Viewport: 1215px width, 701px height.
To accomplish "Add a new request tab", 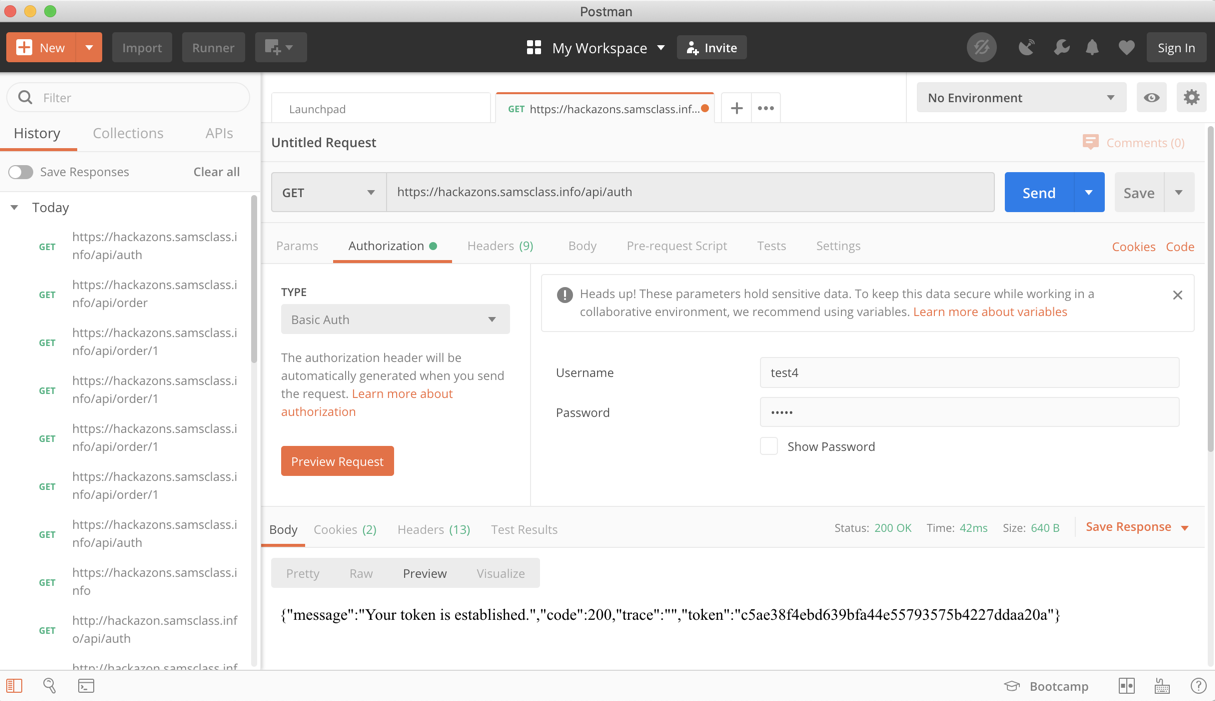I will [736, 108].
